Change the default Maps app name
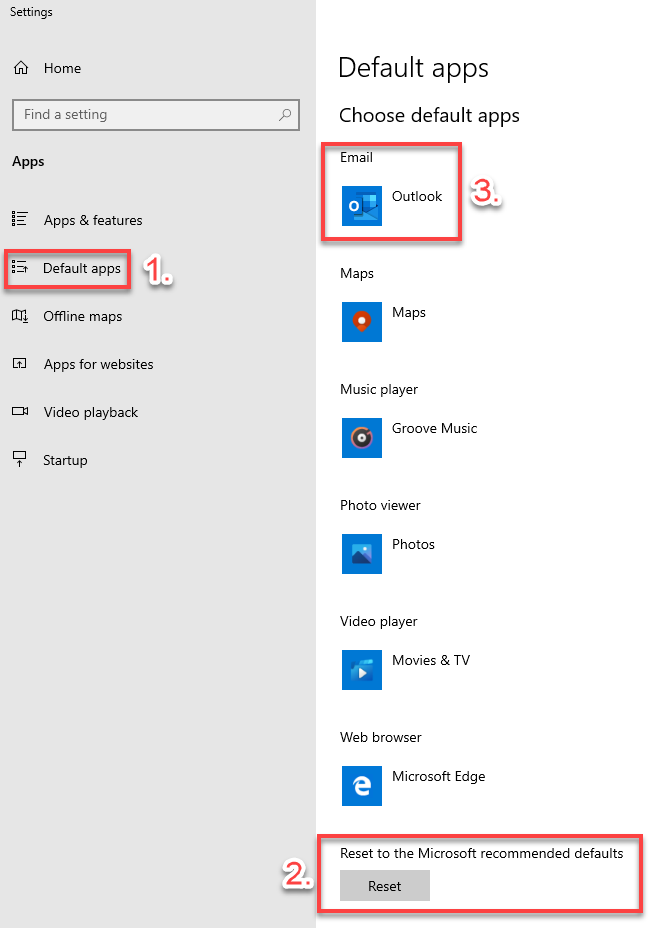 [408, 312]
